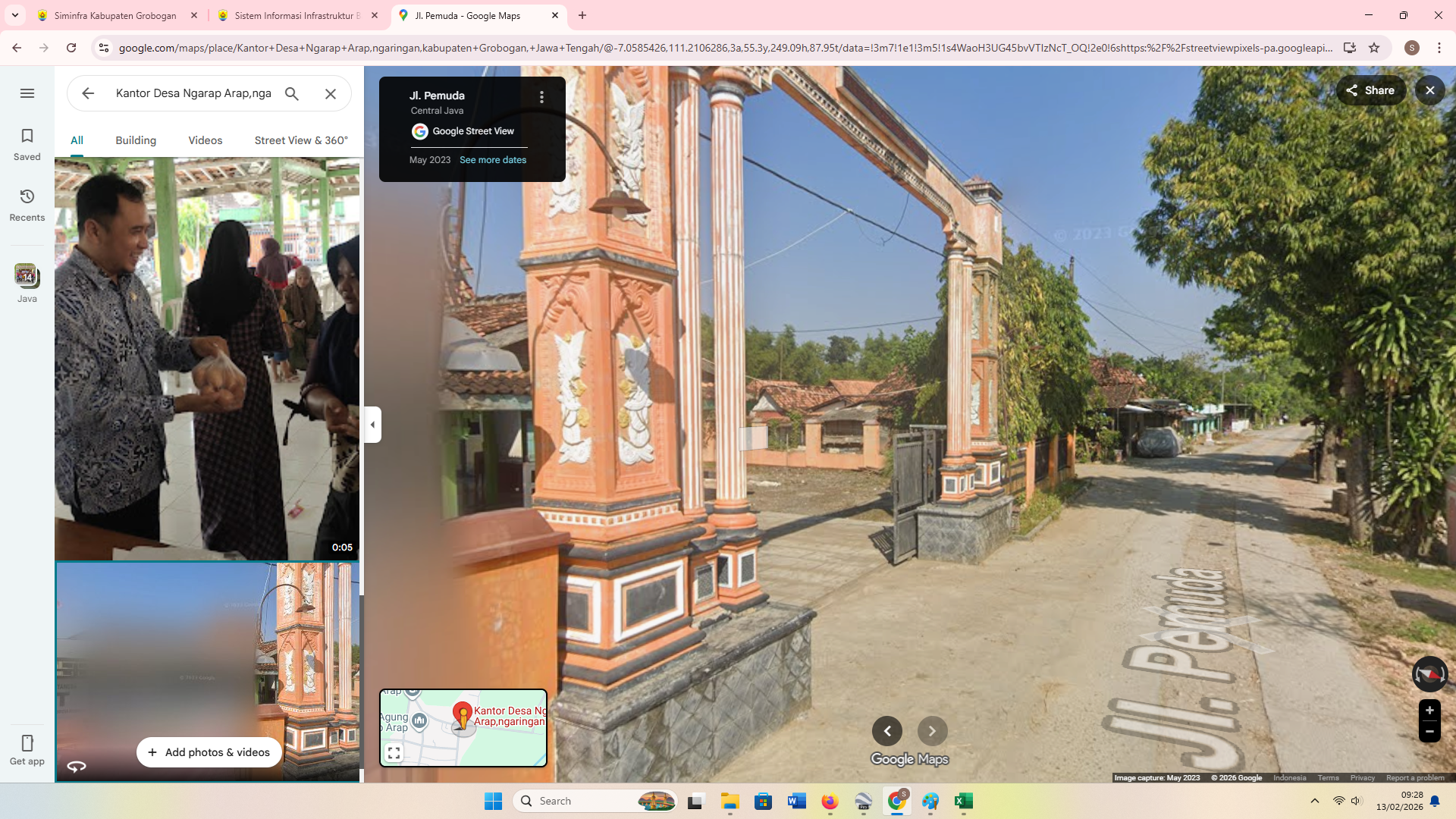This screenshot has width=1456, height=819.
Task: Open Firefox from the taskbar
Action: coord(830,801)
